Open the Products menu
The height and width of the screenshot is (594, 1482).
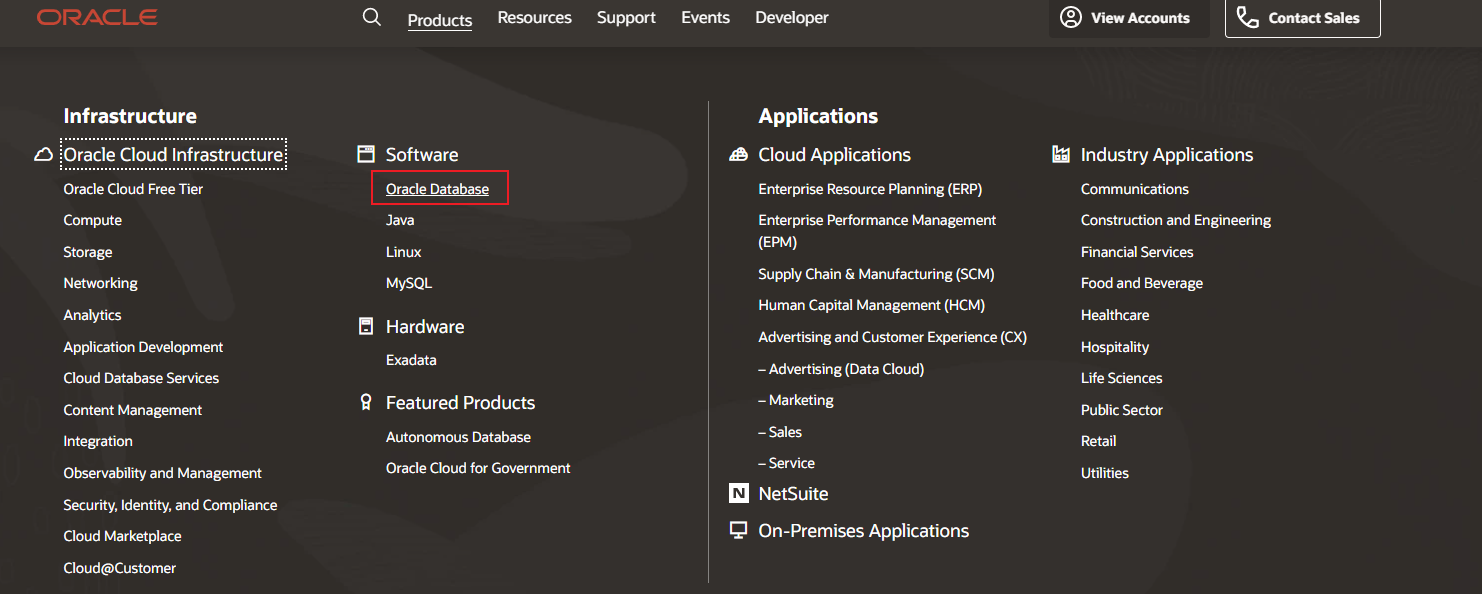click(x=440, y=19)
